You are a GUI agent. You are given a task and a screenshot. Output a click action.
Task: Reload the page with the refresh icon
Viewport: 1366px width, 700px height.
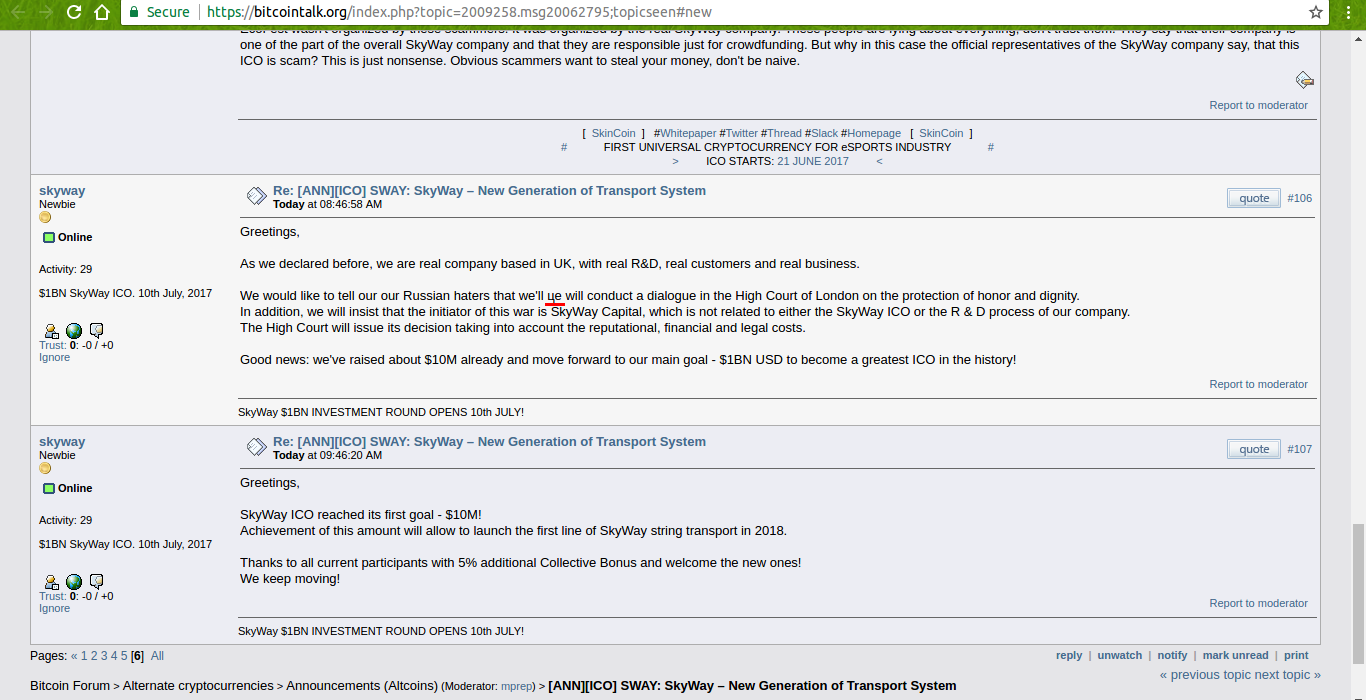click(x=74, y=12)
